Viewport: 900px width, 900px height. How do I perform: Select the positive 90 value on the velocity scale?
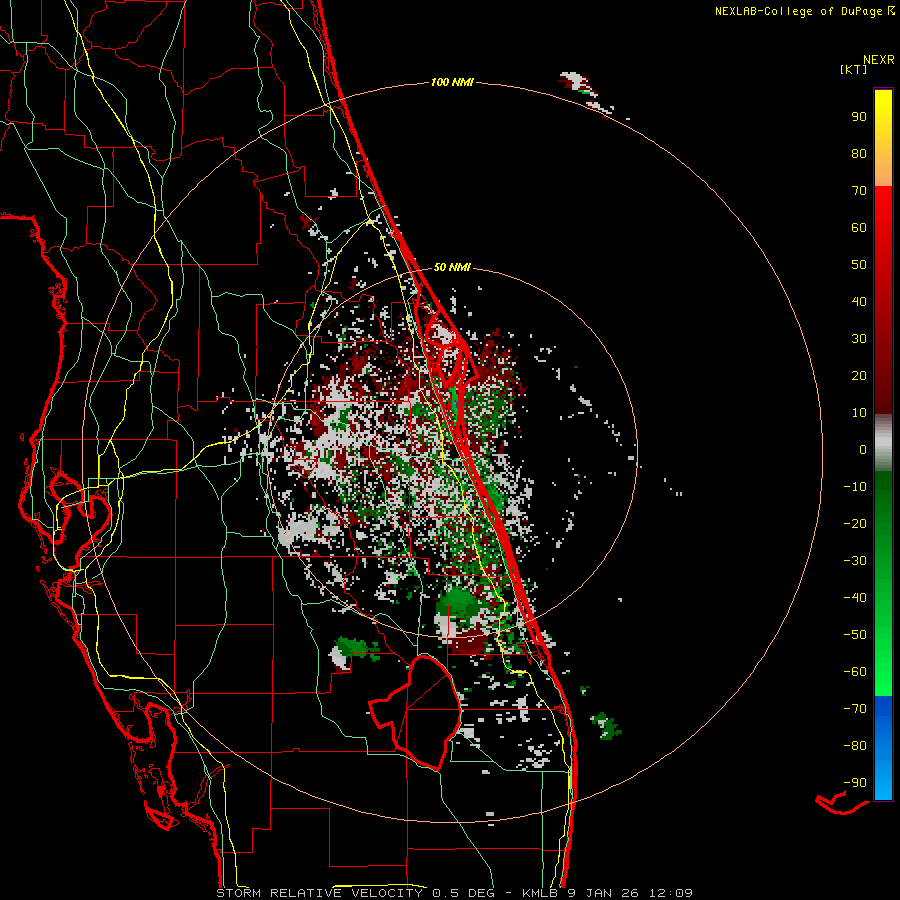859,117
